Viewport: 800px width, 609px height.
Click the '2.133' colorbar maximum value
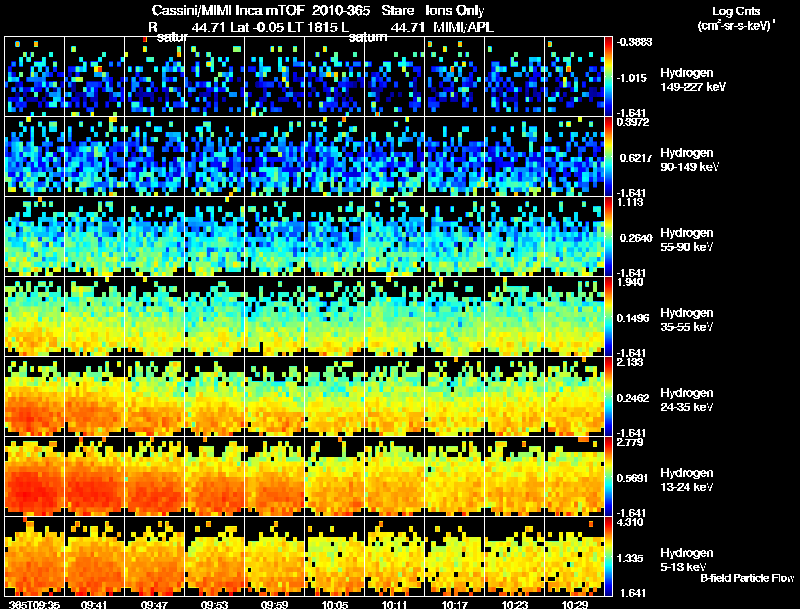click(x=630, y=362)
